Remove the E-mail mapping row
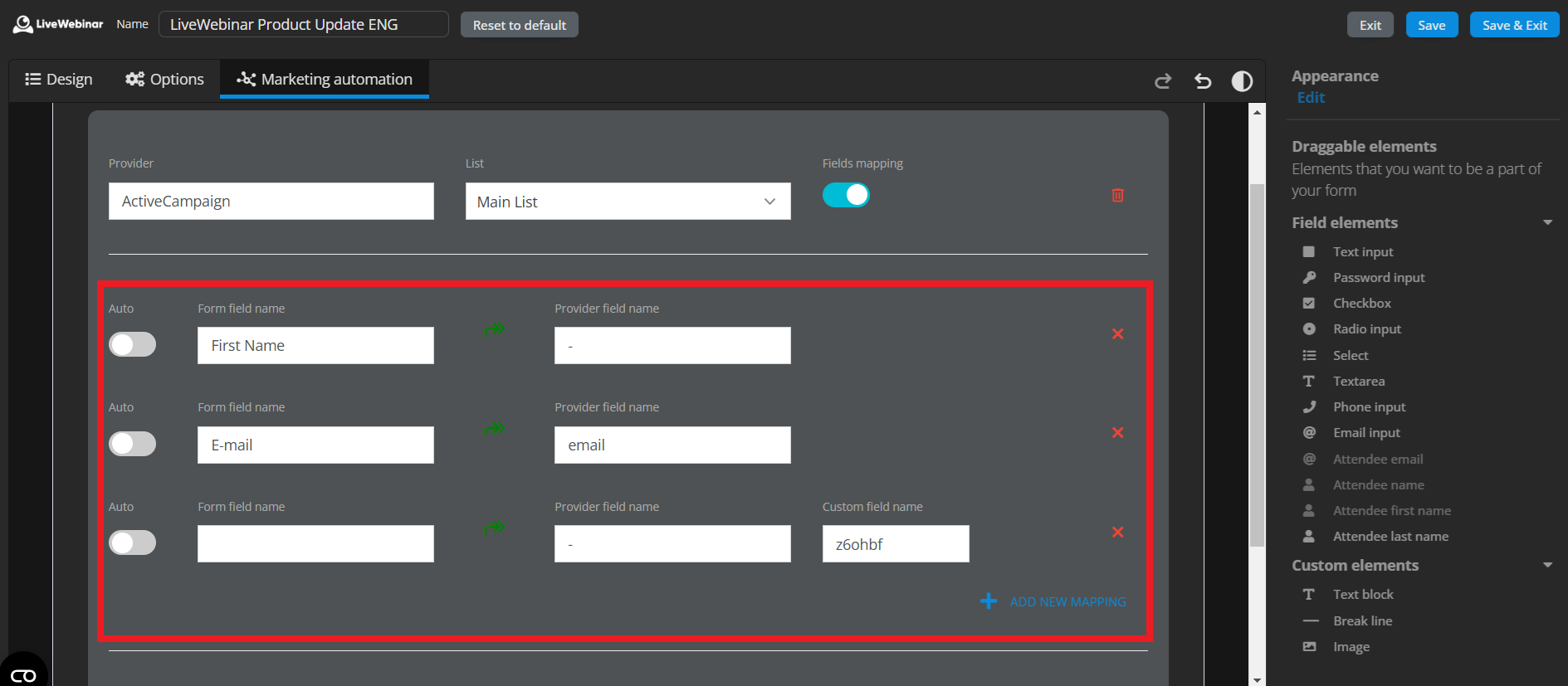 tap(1117, 432)
